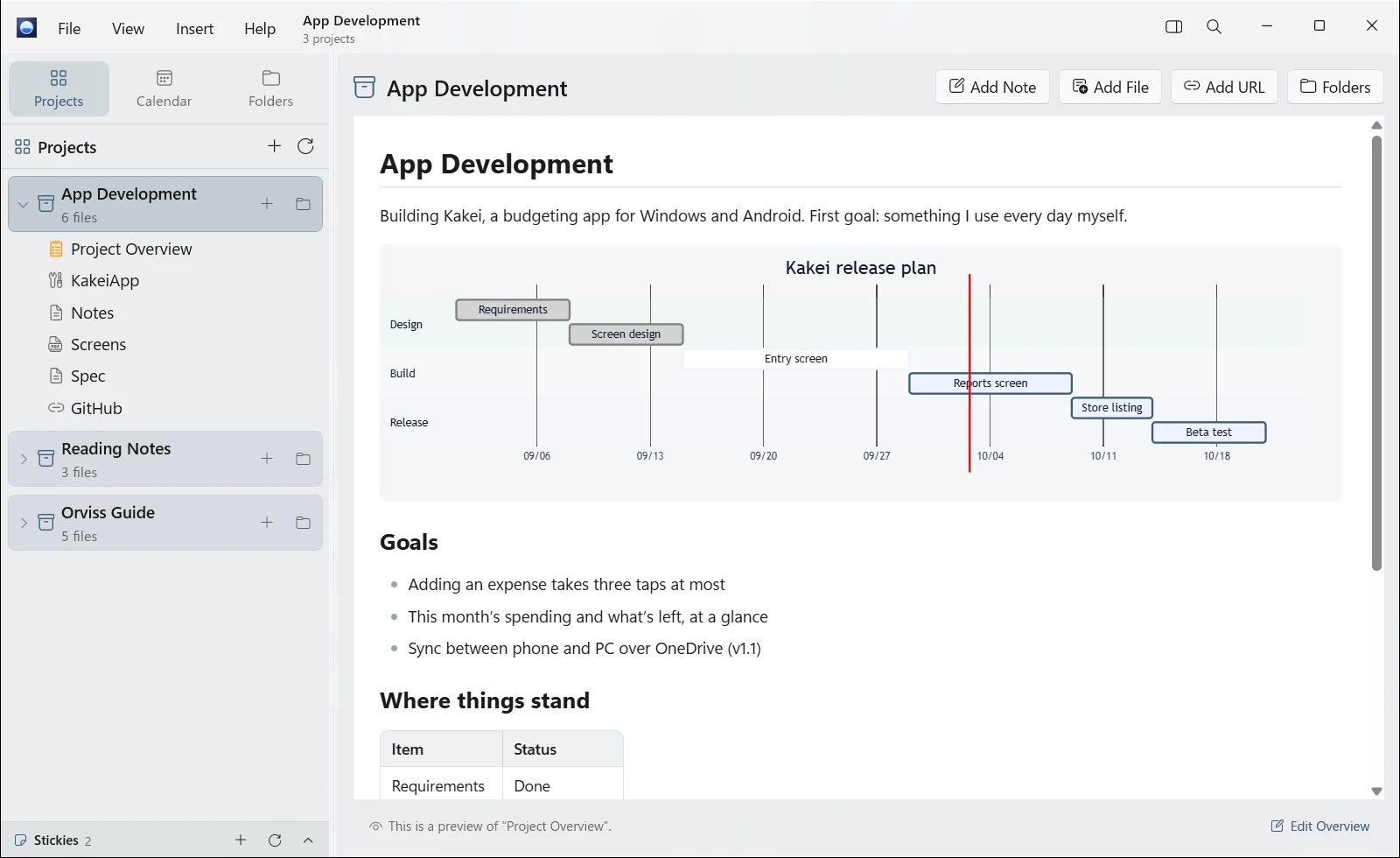Click the Add Note button
This screenshot has height=858, width=1400.
tap(992, 87)
